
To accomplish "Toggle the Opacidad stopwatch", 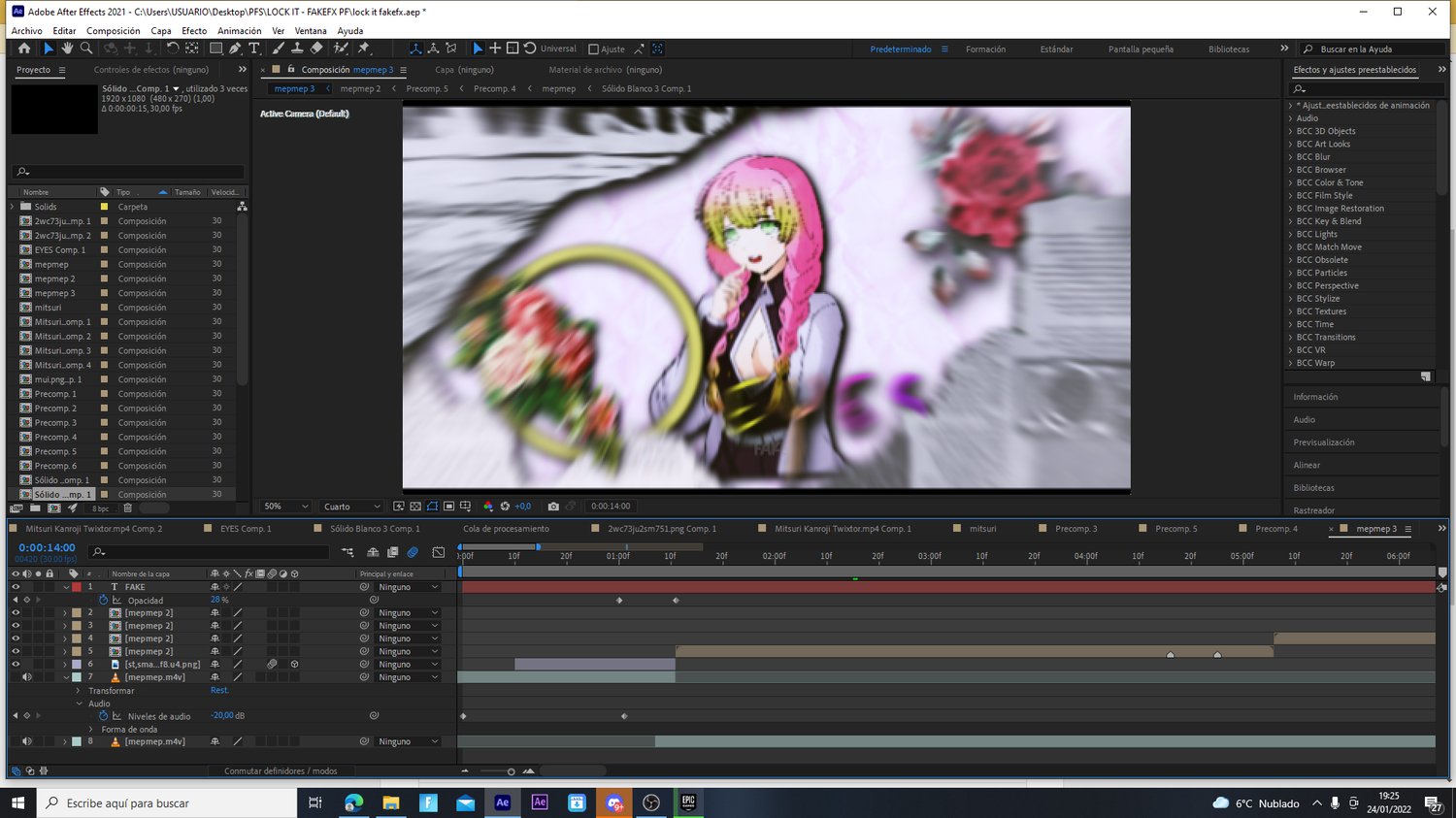I will point(103,601).
